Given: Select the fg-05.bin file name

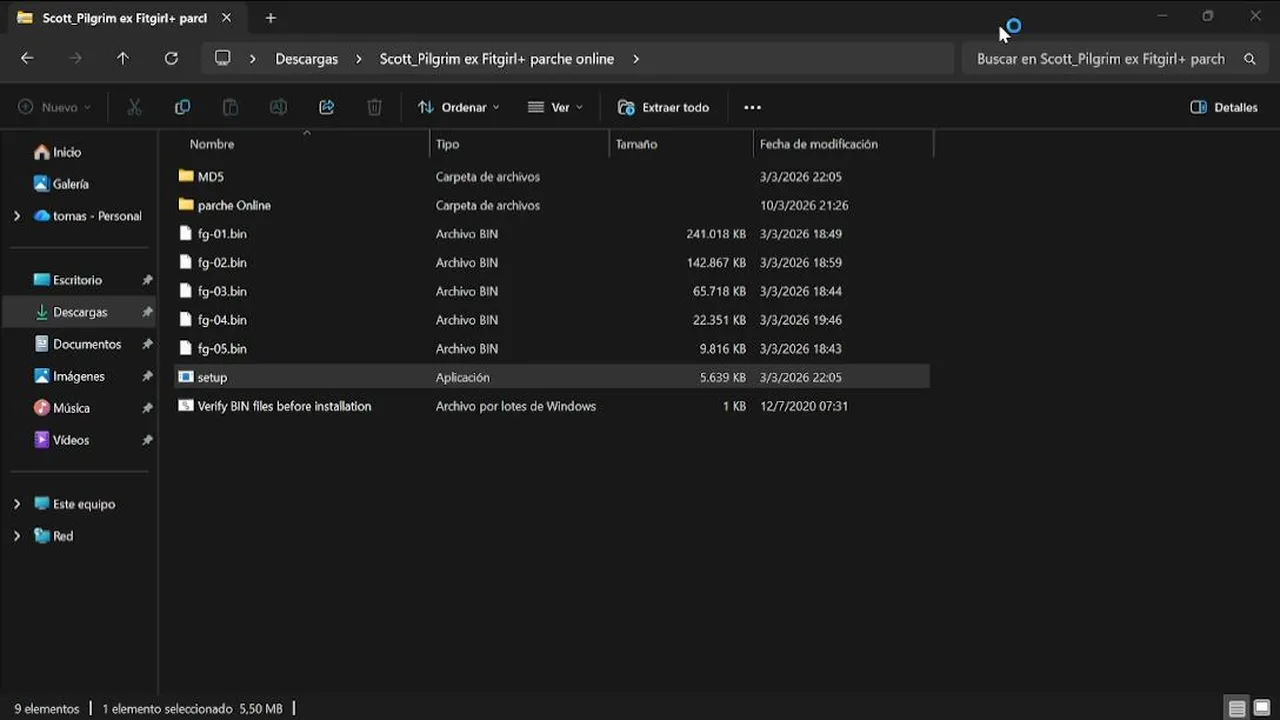Looking at the screenshot, I should [222, 349].
